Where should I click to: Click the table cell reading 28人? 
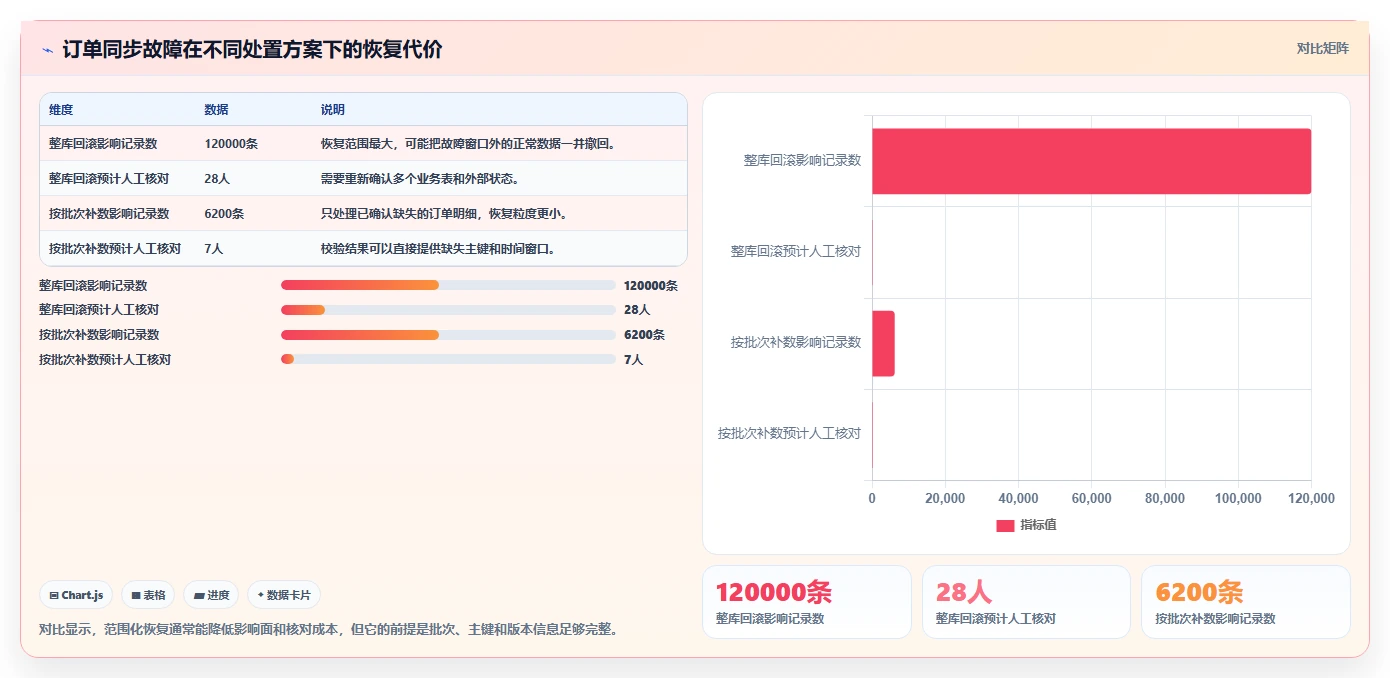(217, 179)
